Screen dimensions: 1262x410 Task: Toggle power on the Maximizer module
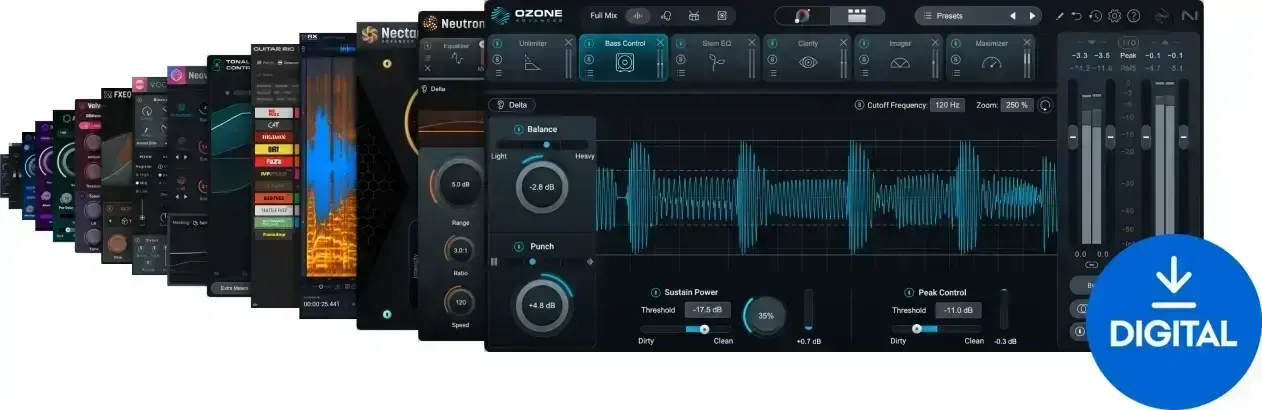956,44
